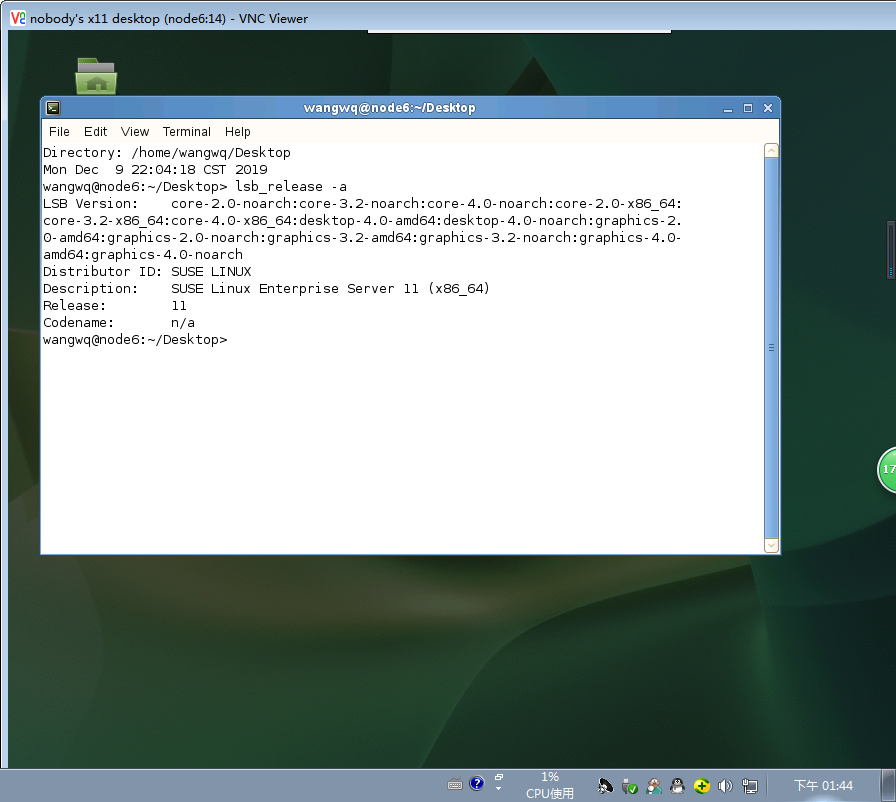Click the Directory: /home/wangwq/Desktop line
This screenshot has height=802, width=896.
[x=167, y=153]
